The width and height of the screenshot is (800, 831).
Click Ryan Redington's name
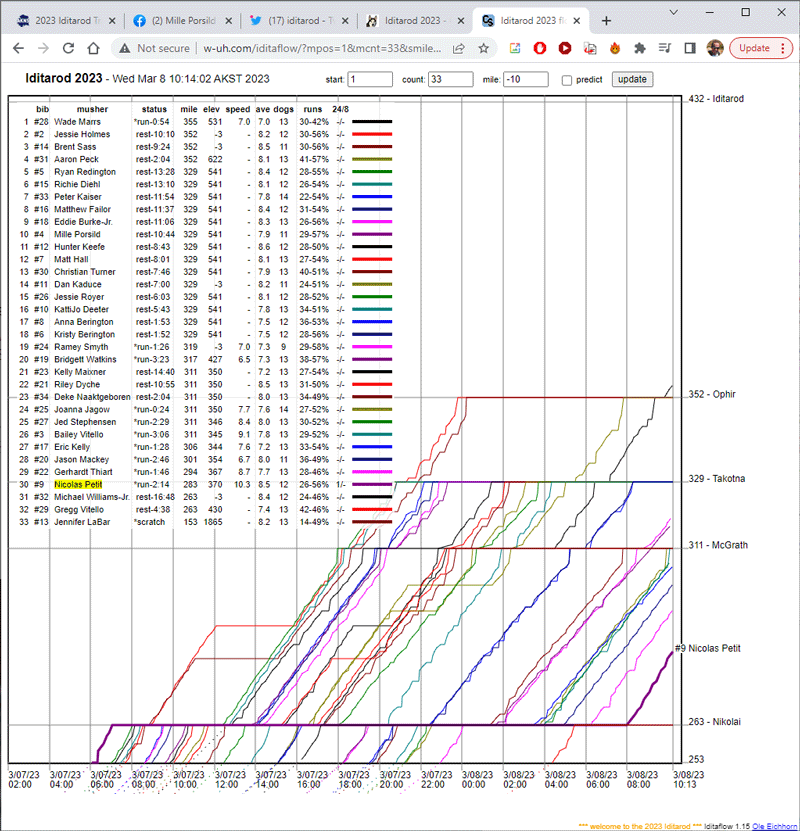pos(85,172)
